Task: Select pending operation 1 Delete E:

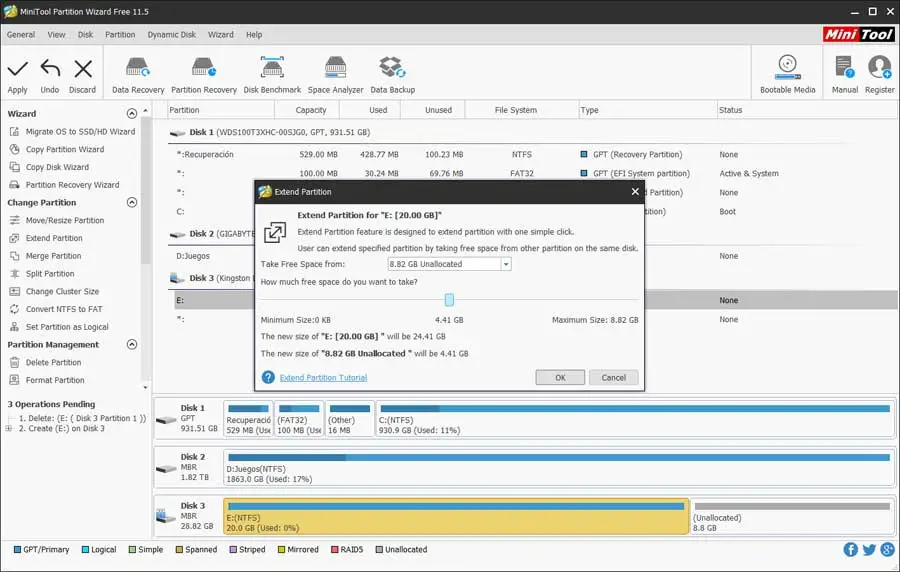Action: click(82, 418)
